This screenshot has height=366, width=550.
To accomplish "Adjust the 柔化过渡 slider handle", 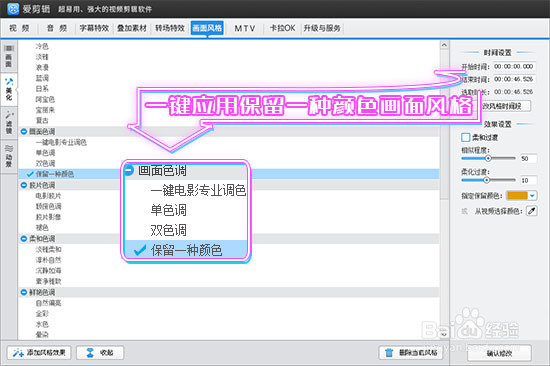I will pos(486,180).
